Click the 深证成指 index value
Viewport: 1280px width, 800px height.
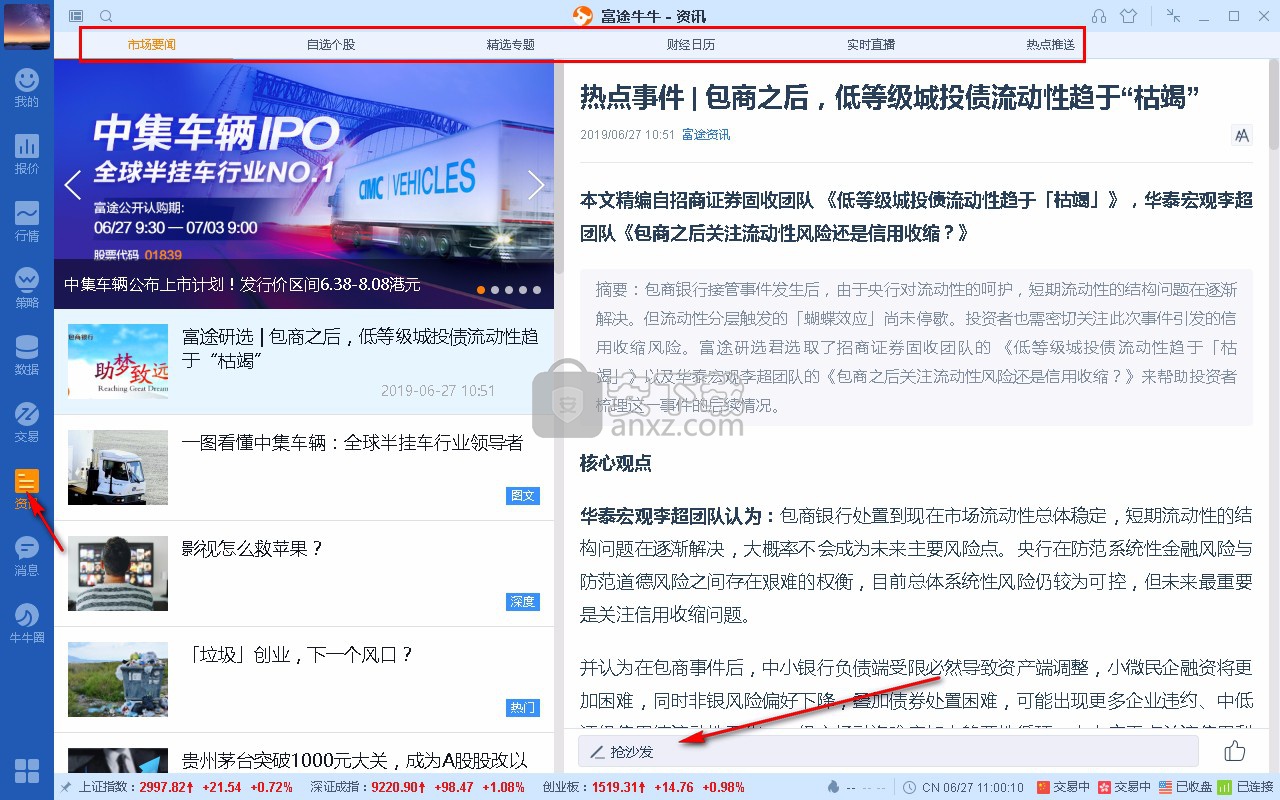[396, 787]
